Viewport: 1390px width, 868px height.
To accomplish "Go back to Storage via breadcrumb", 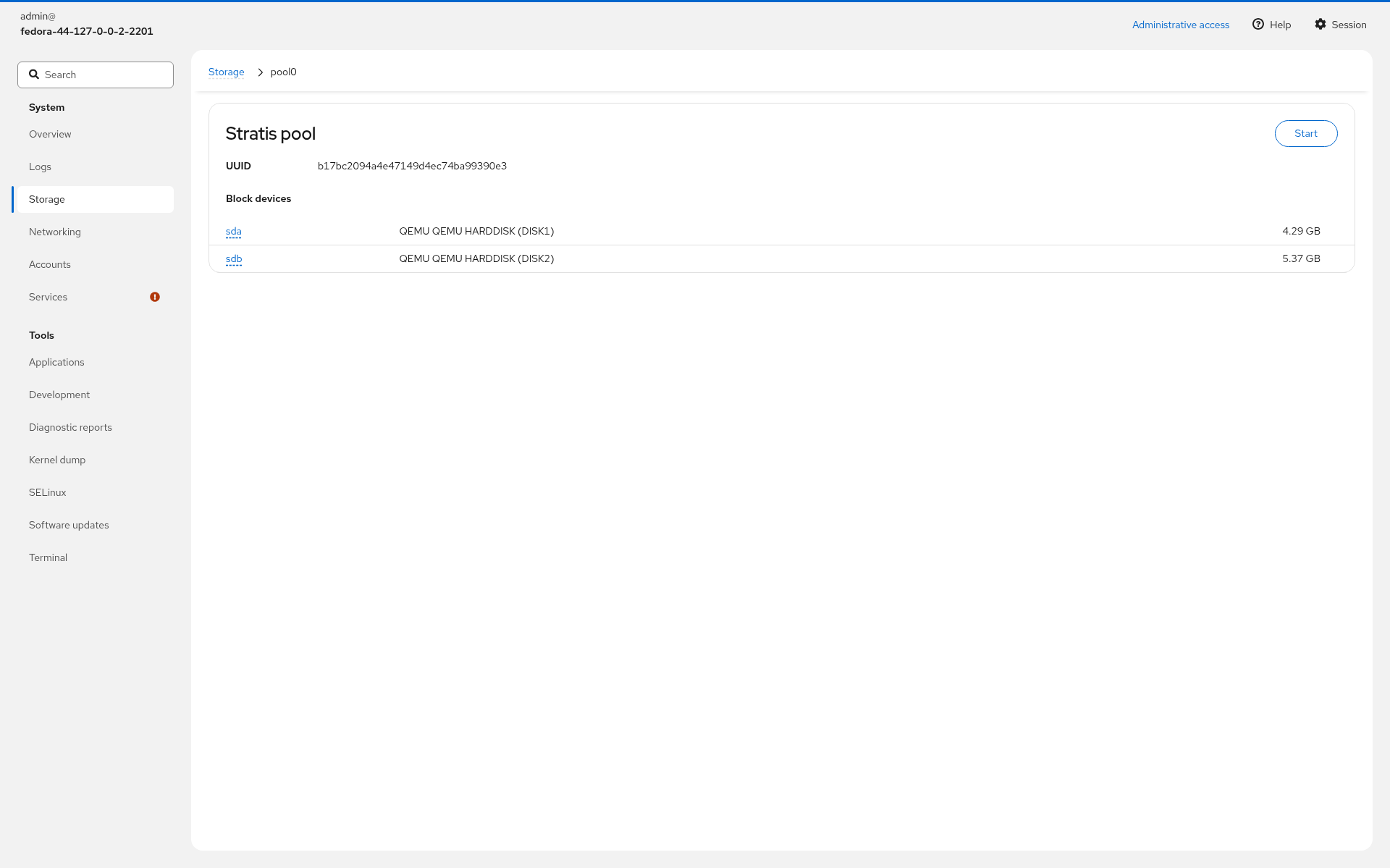I will [x=227, y=72].
